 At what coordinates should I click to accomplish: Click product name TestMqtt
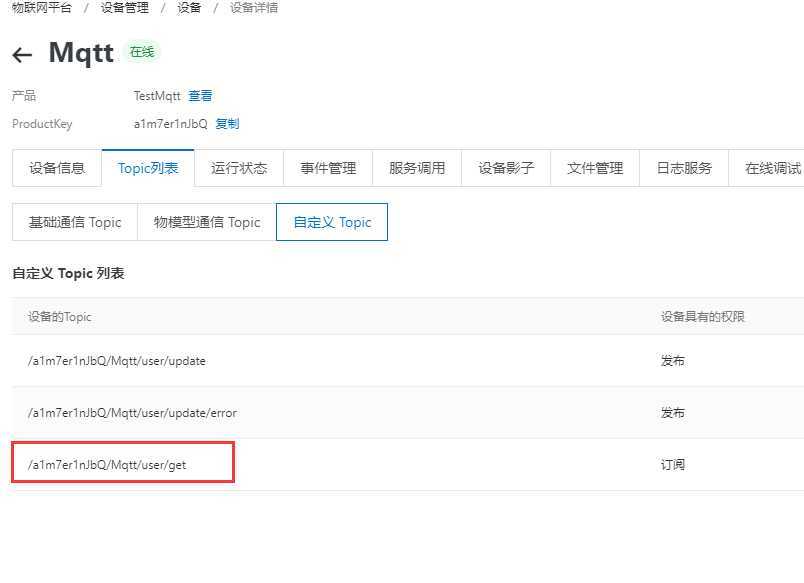click(x=157, y=96)
